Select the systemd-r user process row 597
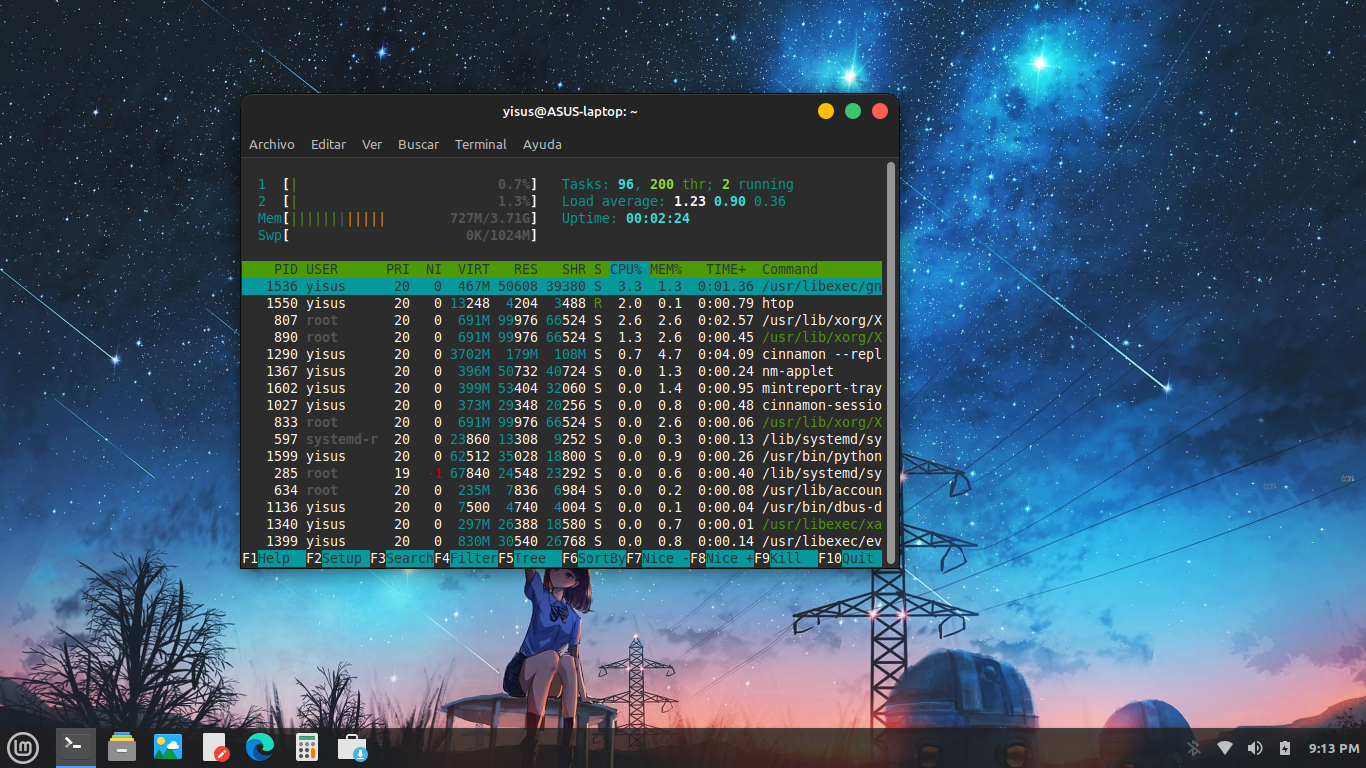Image resolution: width=1366 pixels, height=768 pixels. click(562, 439)
